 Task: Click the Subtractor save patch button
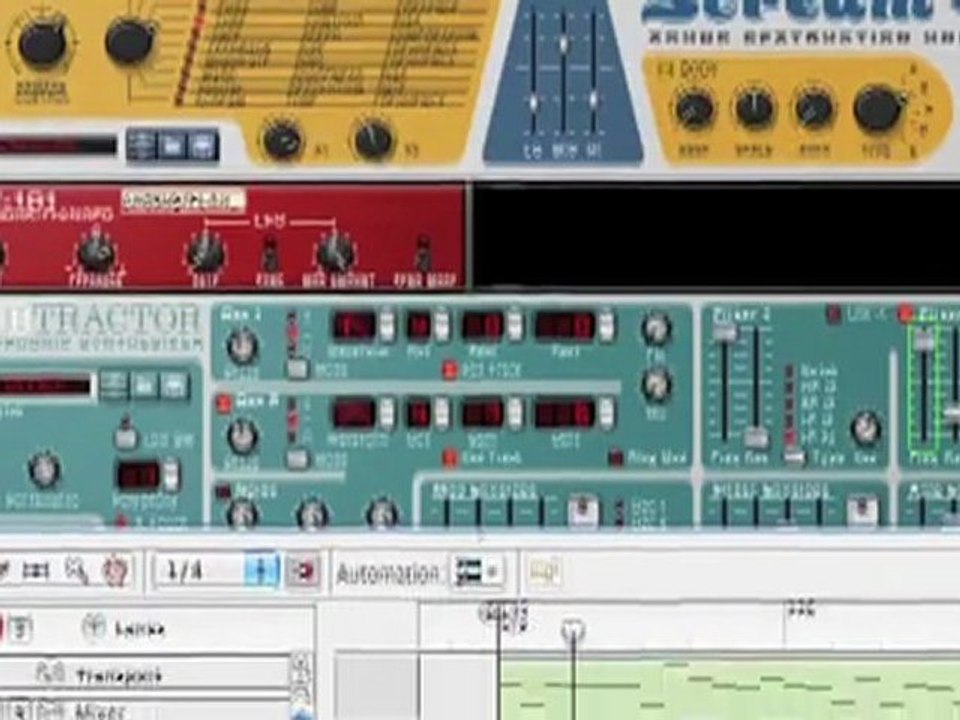coord(174,386)
